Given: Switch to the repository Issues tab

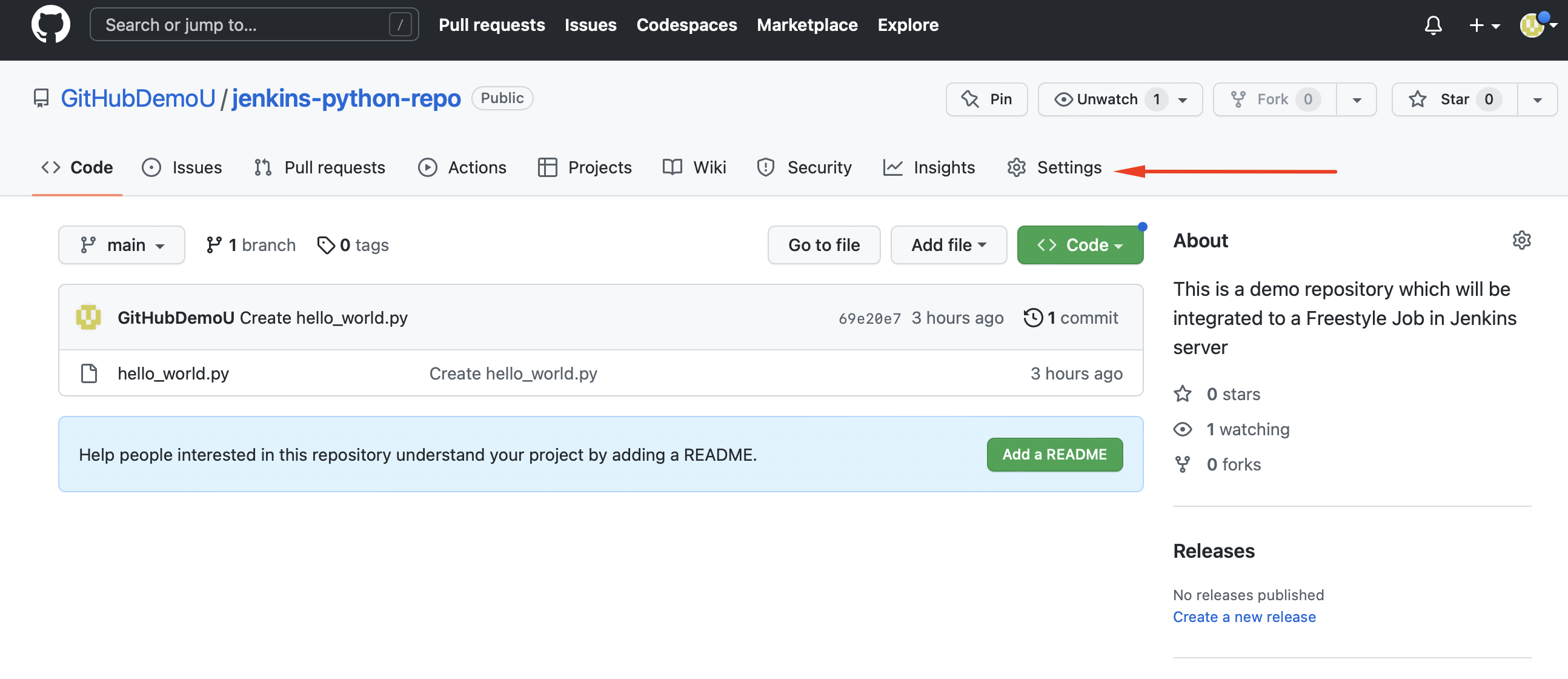Looking at the screenshot, I should pyautogui.click(x=182, y=167).
